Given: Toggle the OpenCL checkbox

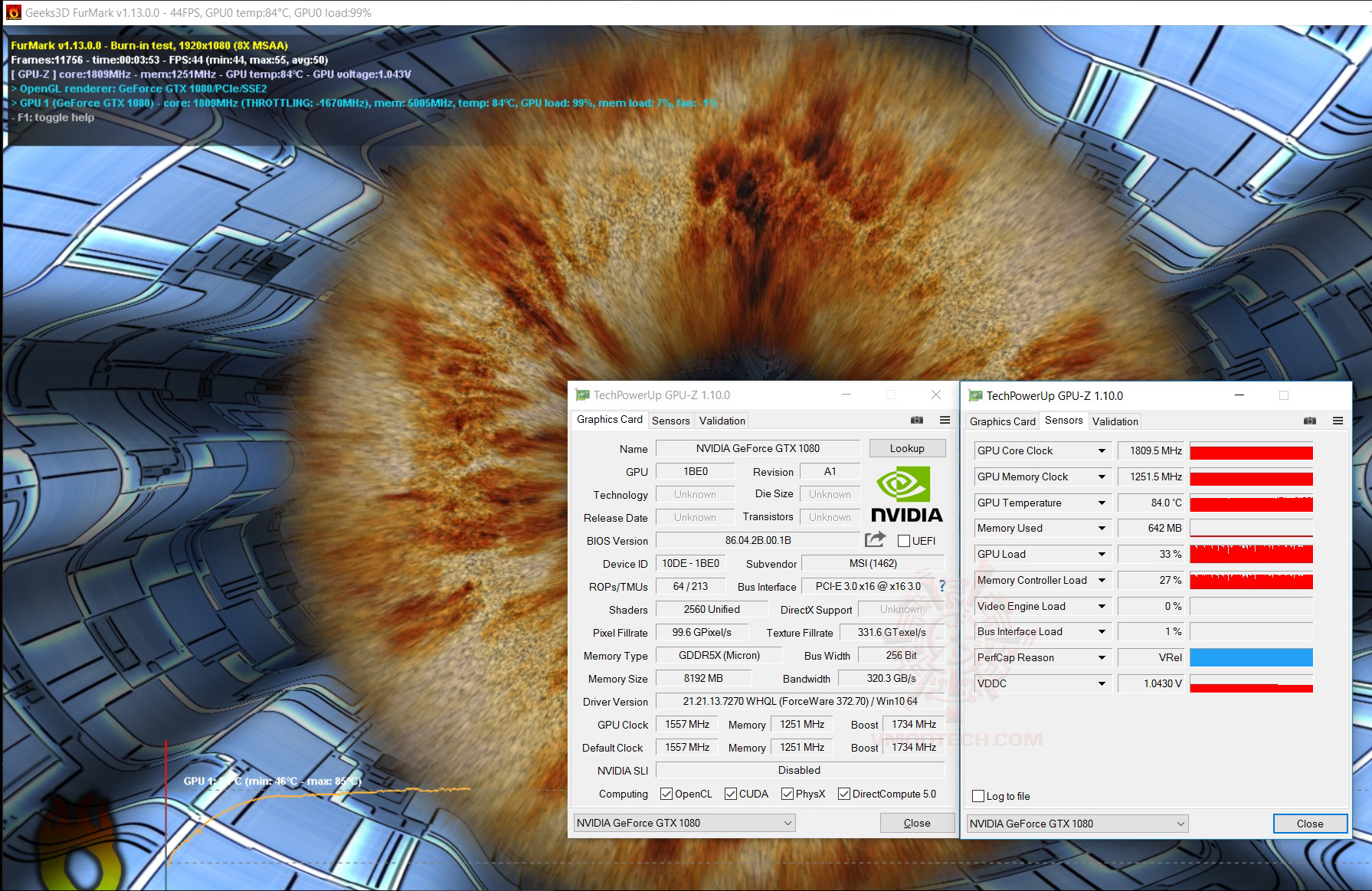Looking at the screenshot, I should tap(666, 794).
